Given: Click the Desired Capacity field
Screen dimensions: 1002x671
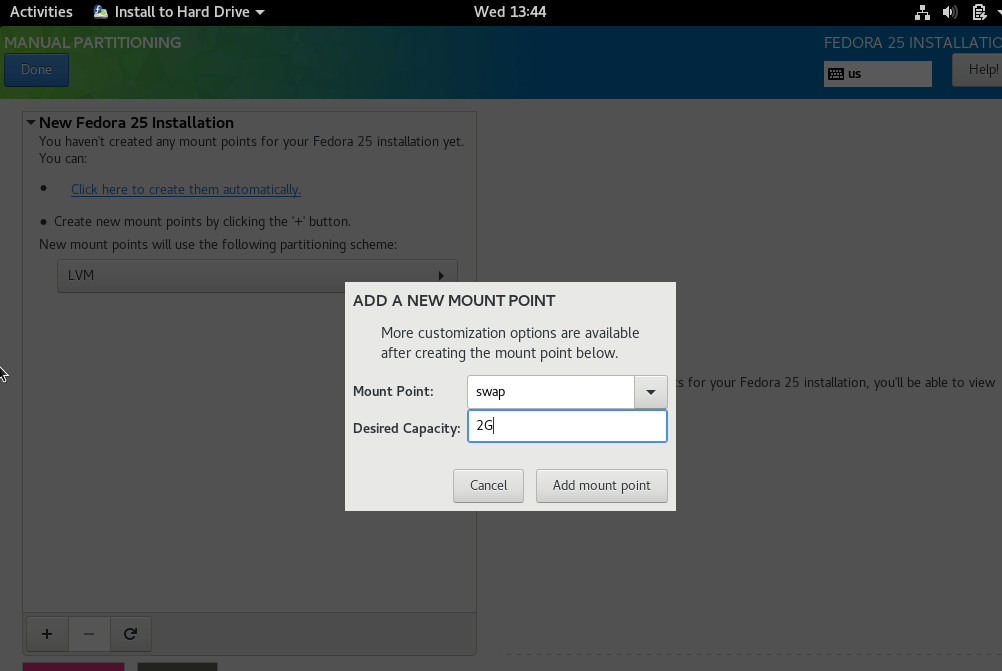Looking at the screenshot, I should pyautogui.click(x=567, y=426).
